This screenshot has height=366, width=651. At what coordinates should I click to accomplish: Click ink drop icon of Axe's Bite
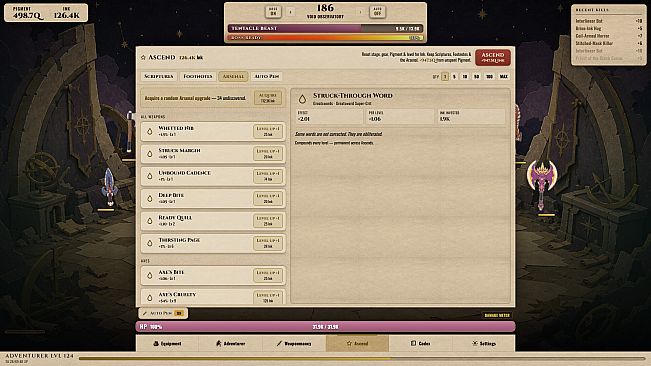[x=150, y=276]
